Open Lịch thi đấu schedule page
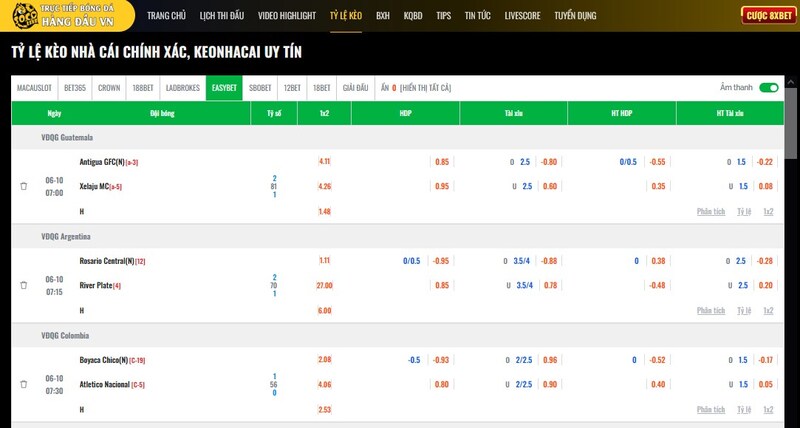Image resolution: width=800 pixels, height=428 pixels. point(221,16)
